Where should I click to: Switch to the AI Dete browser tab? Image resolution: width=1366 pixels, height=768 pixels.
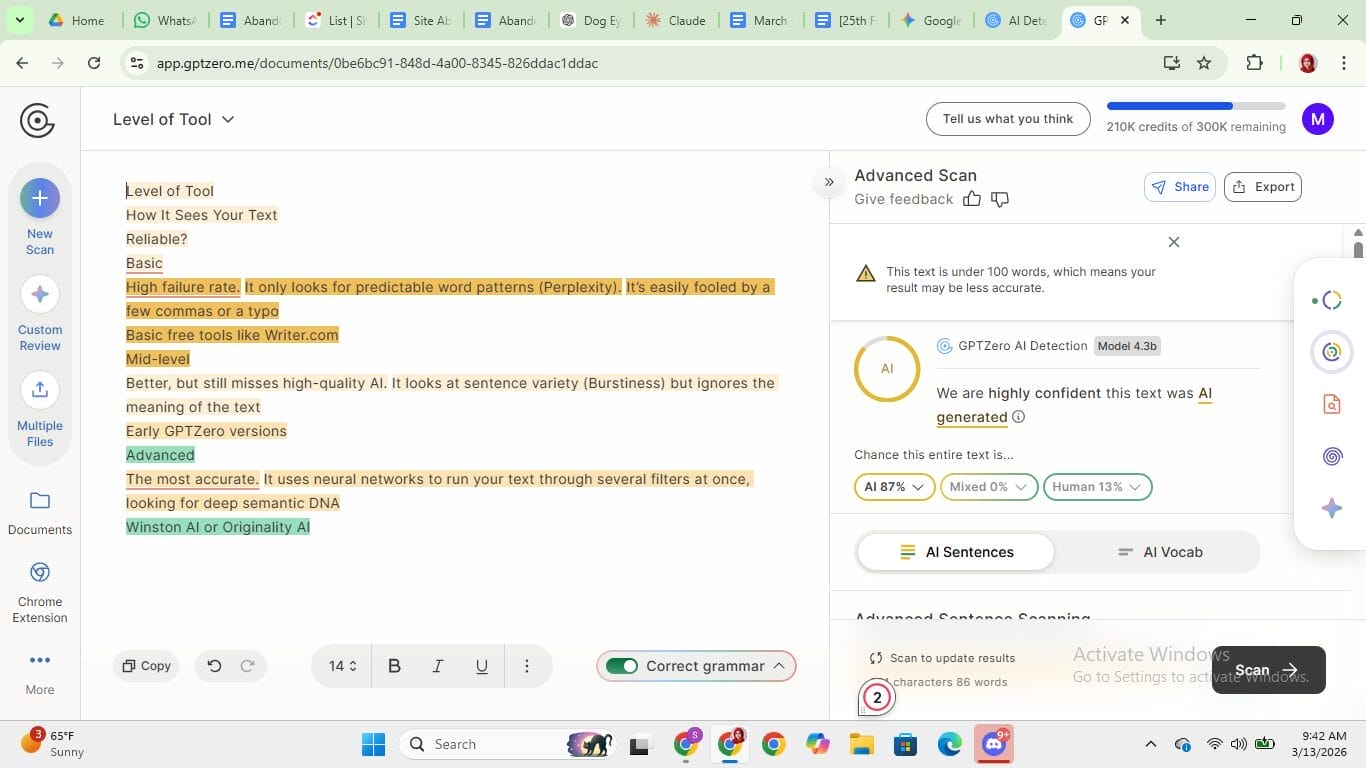tap(1015, 20)
